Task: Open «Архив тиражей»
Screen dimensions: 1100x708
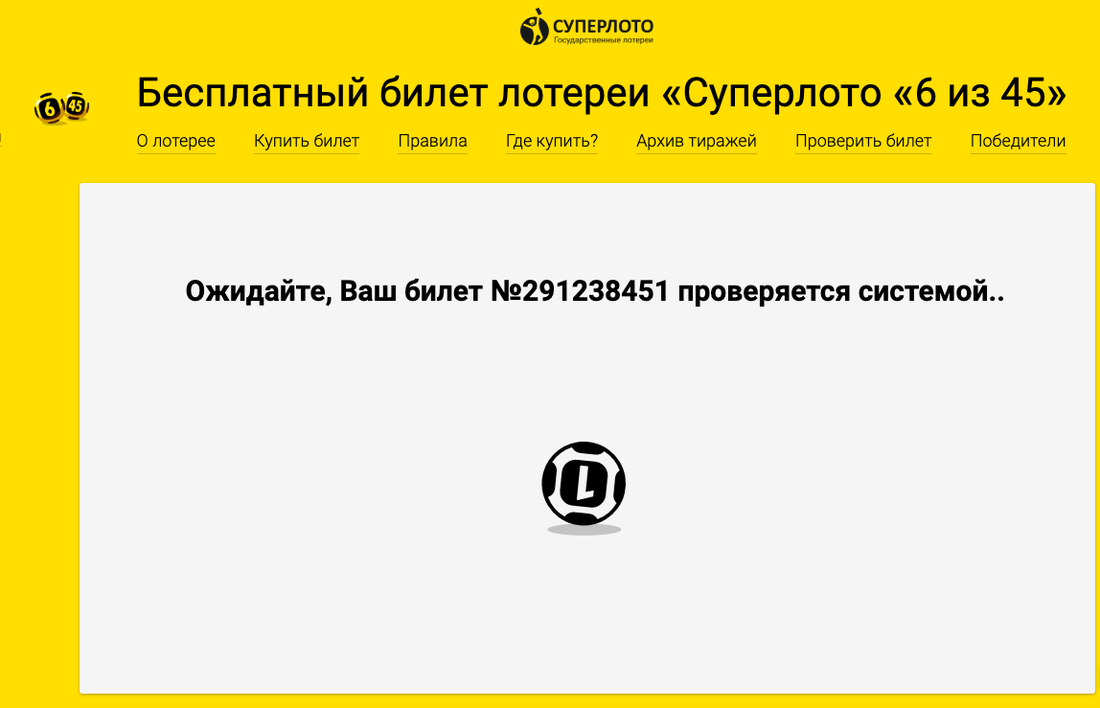Action: 696,141
